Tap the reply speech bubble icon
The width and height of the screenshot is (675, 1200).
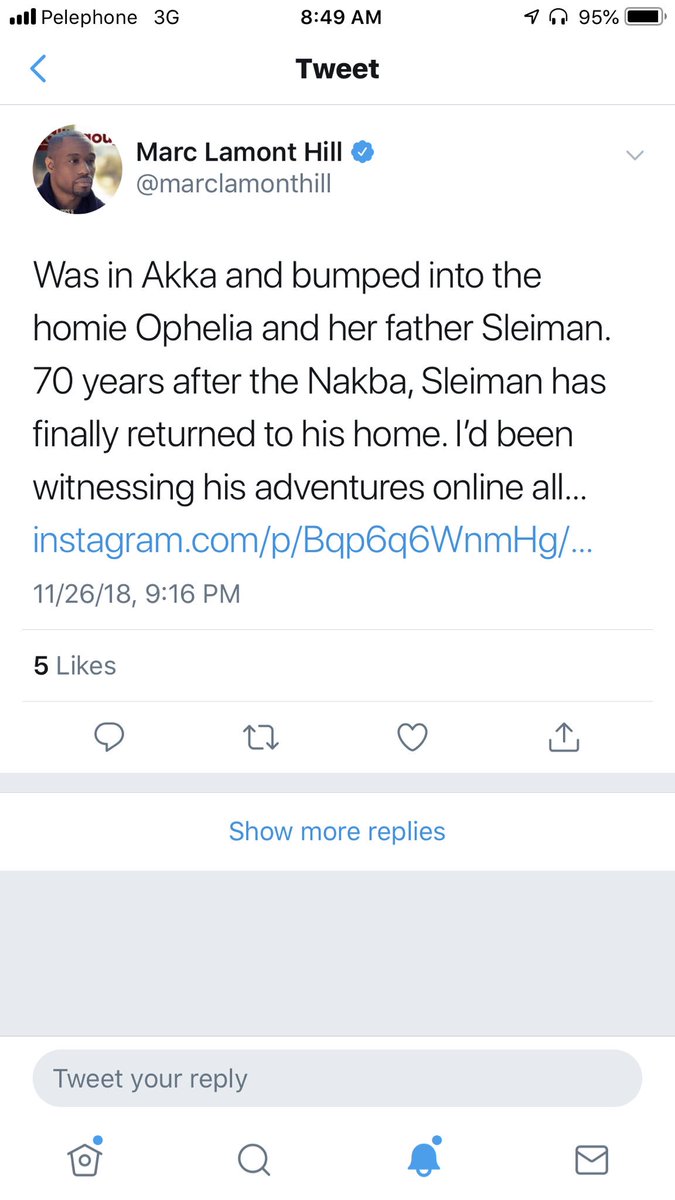click(109, 738)
